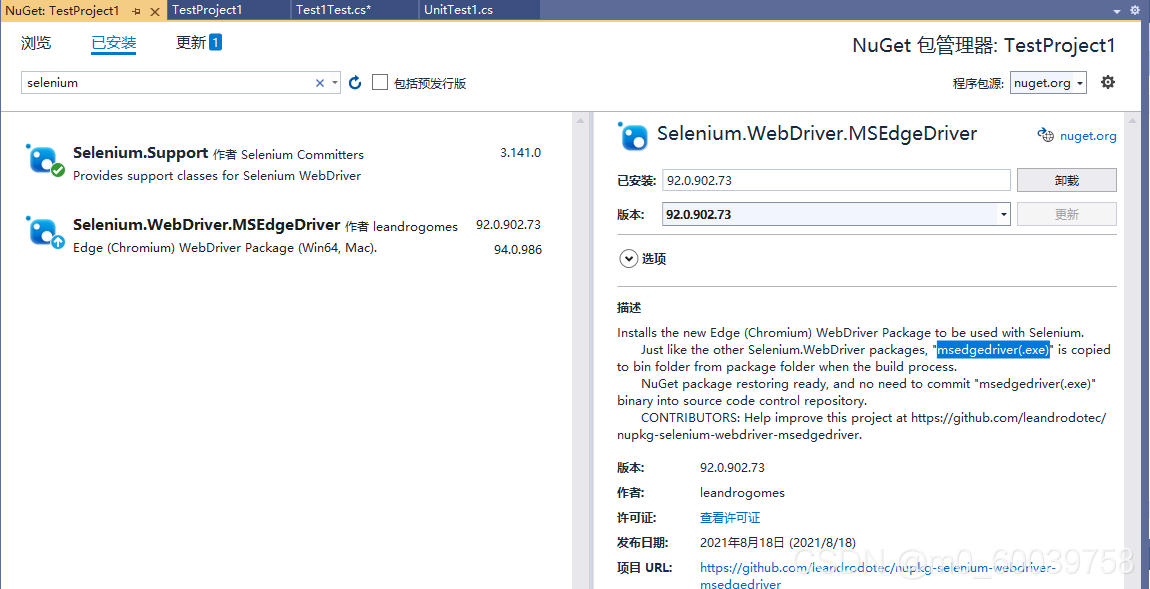Open the GitHub project URL link
The height and width of the screenshot is (589, 1150).
coord(879,576)
